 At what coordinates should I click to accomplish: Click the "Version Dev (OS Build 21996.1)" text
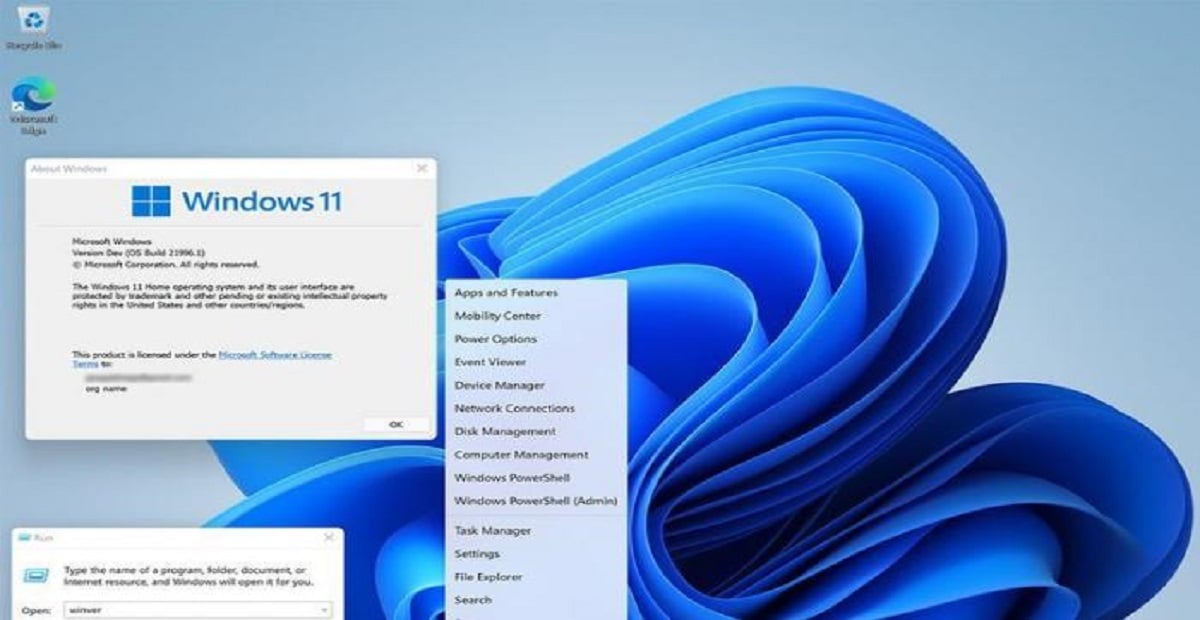[139, 253]
